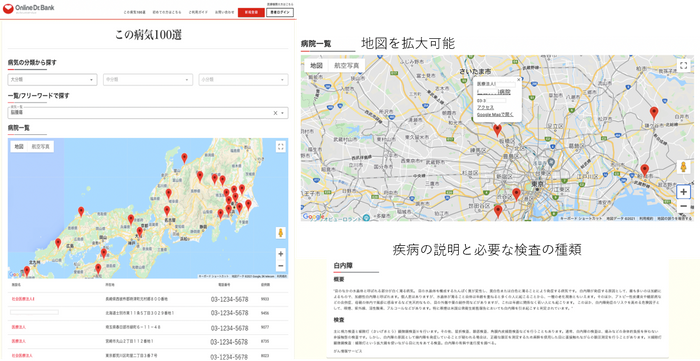
Task: Click the アクセス link in the popup
Action: [485, 108]
